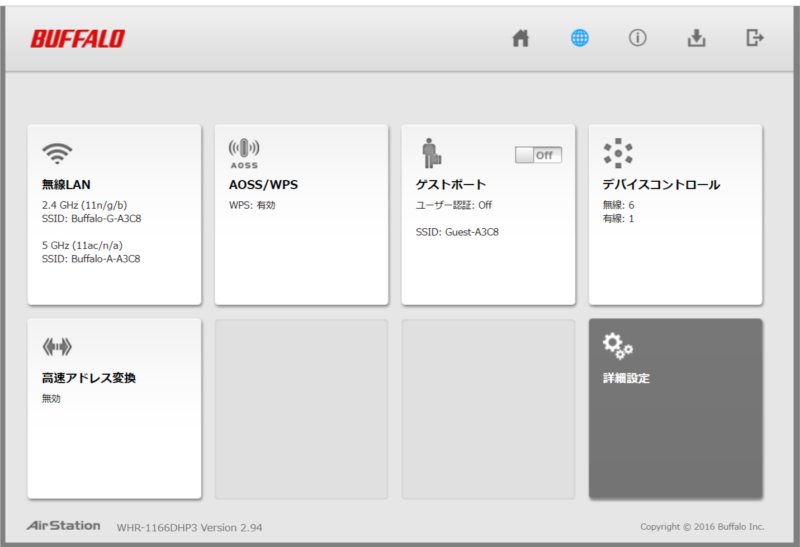Viewport: 800px width, 547px height.
Task: Click the AirStation logo in footer
Action: coord(64,526)
